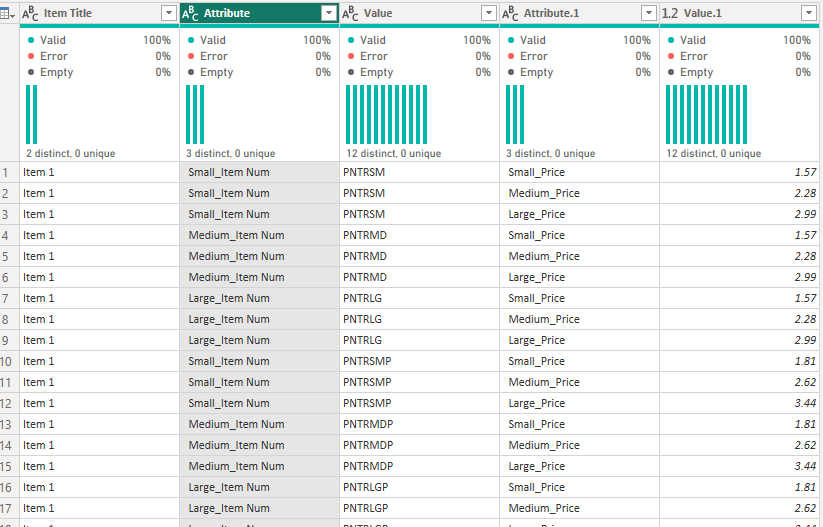
Task: Click the Attribute column distribution chart
Action: pyautogui.click(x=195, y=114)
